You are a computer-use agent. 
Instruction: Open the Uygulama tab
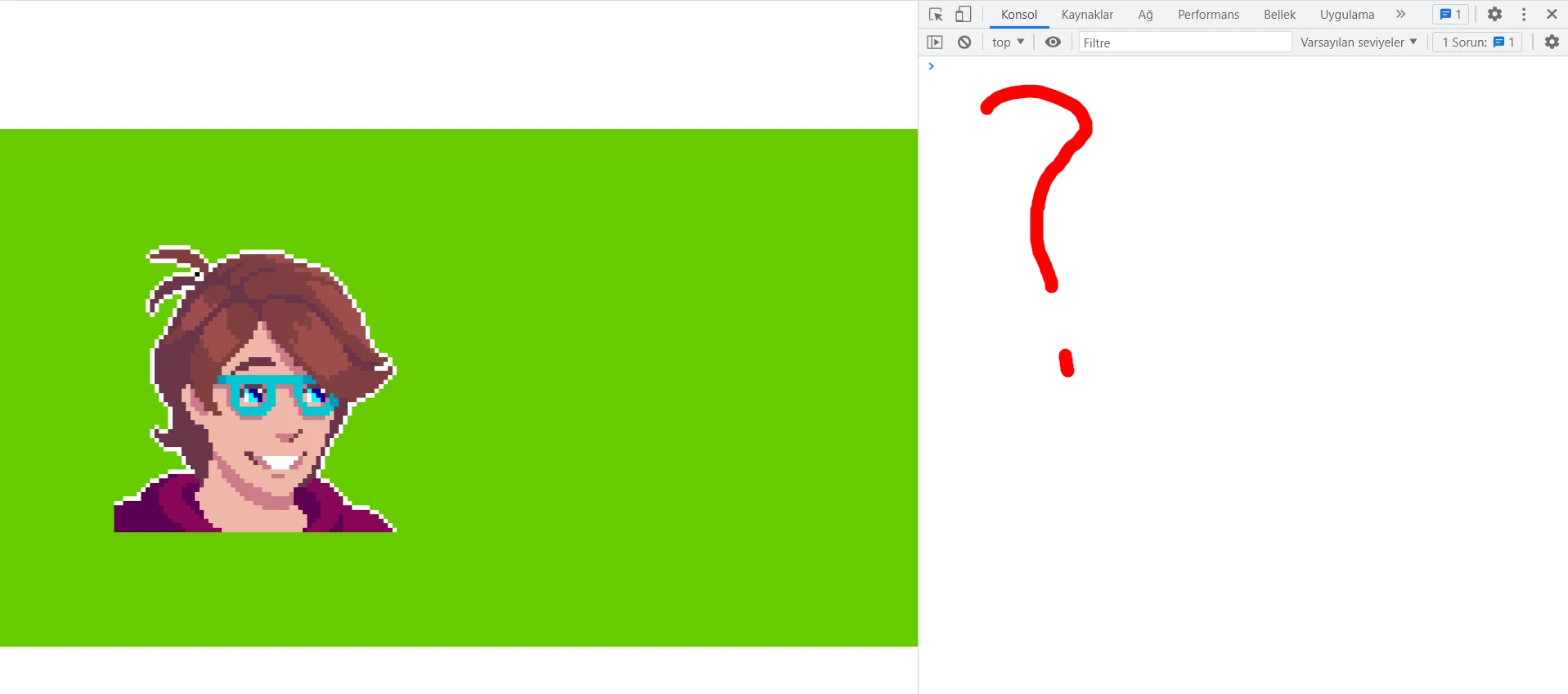pos(1347,15)
